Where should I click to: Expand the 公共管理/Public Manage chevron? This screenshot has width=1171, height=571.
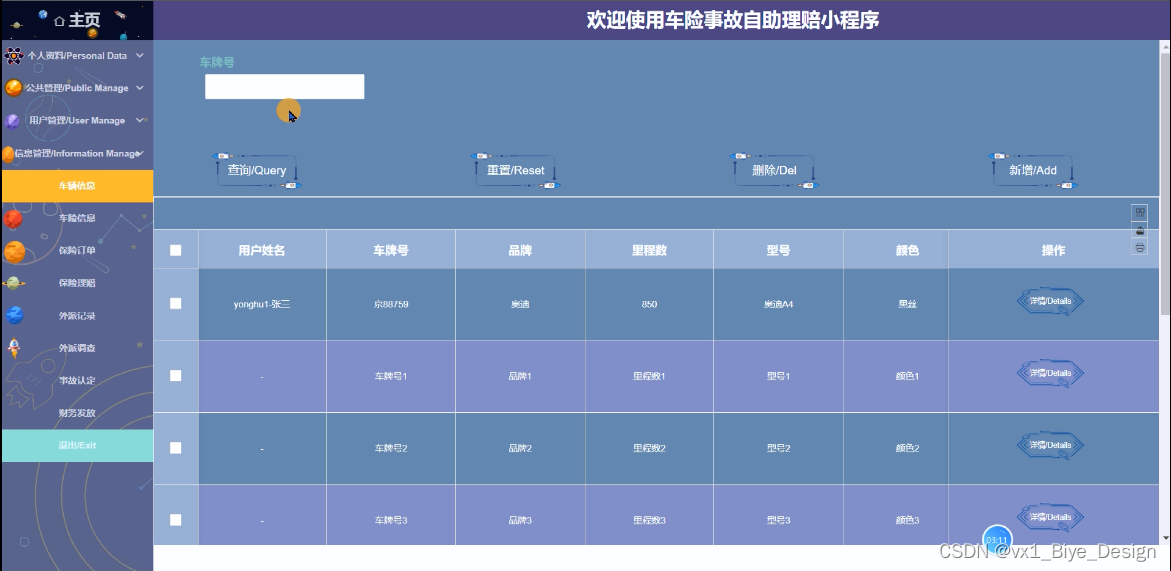click(140, 88)
